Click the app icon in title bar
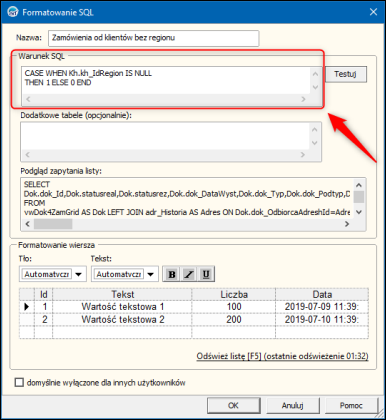The image size is (386, 420). [x=13, y=12]
